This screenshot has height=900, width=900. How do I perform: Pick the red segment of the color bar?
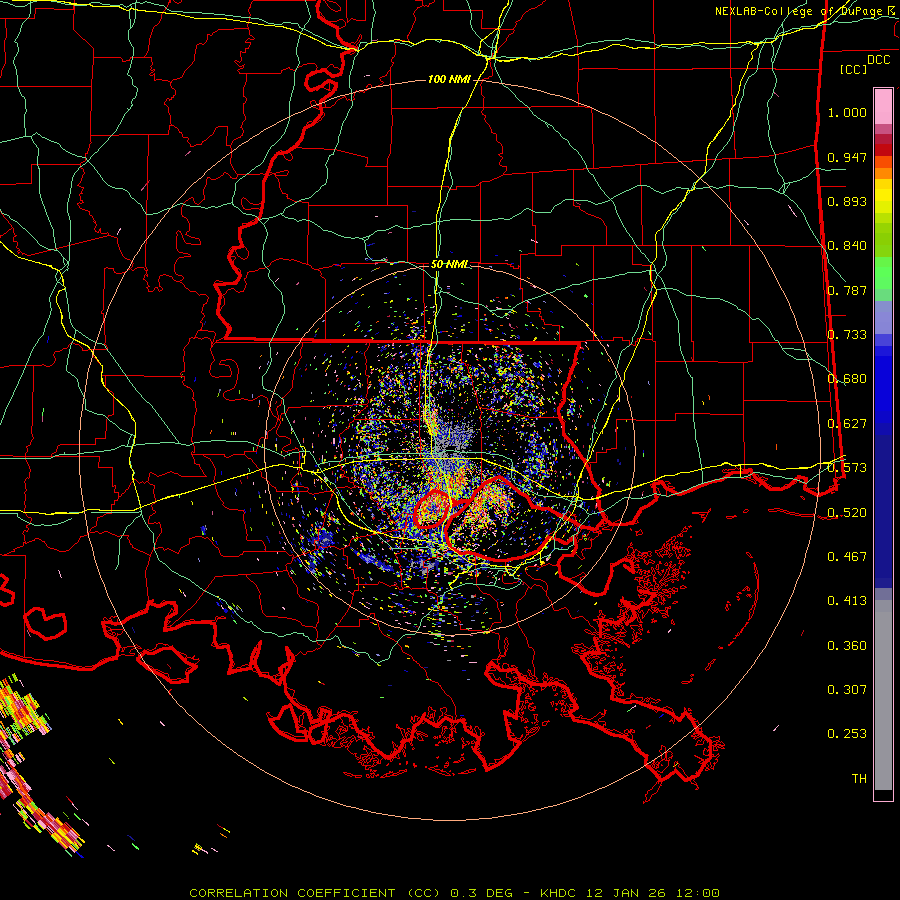pos(883,150)
